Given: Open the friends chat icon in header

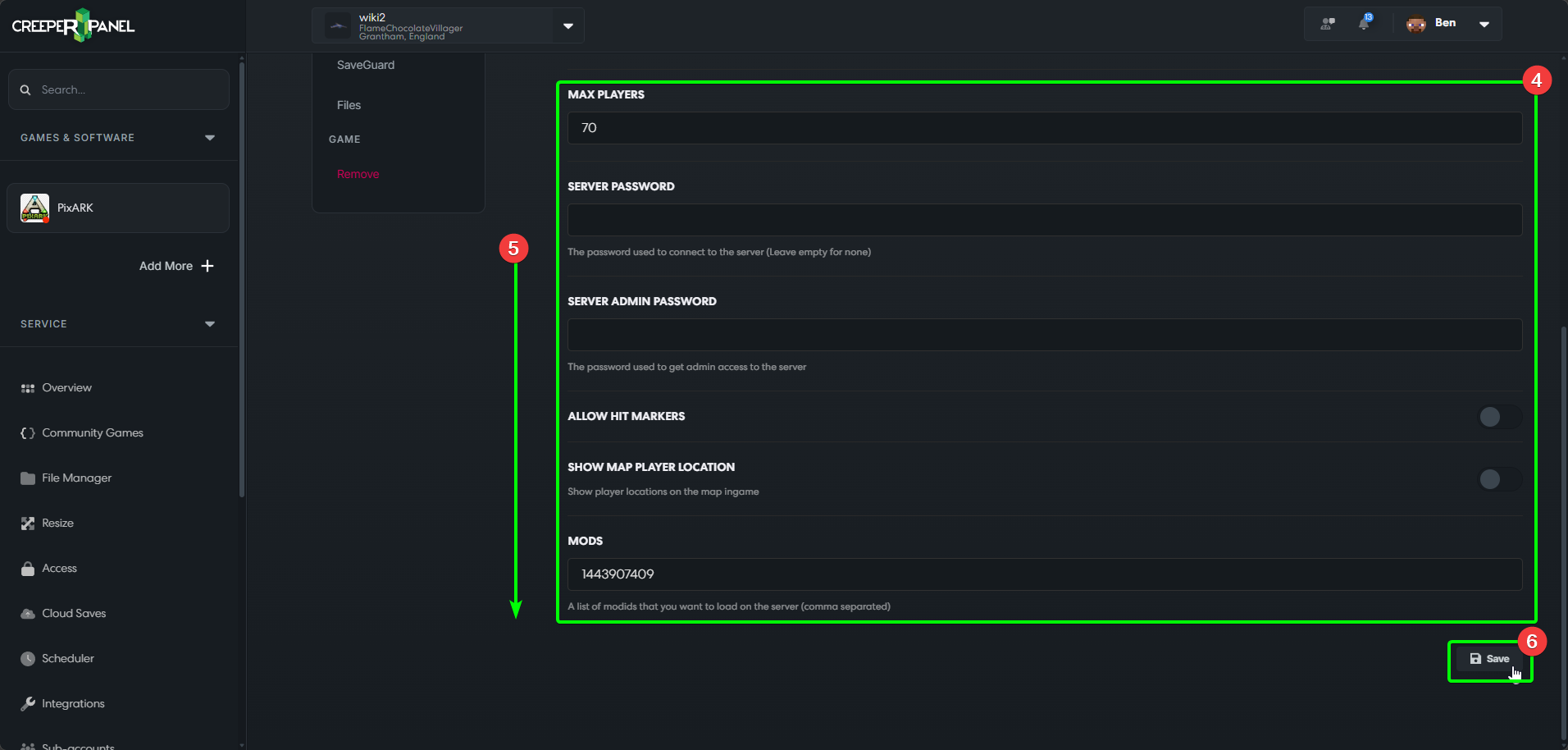Looking at the screenshot, I should coord(1328,23).
